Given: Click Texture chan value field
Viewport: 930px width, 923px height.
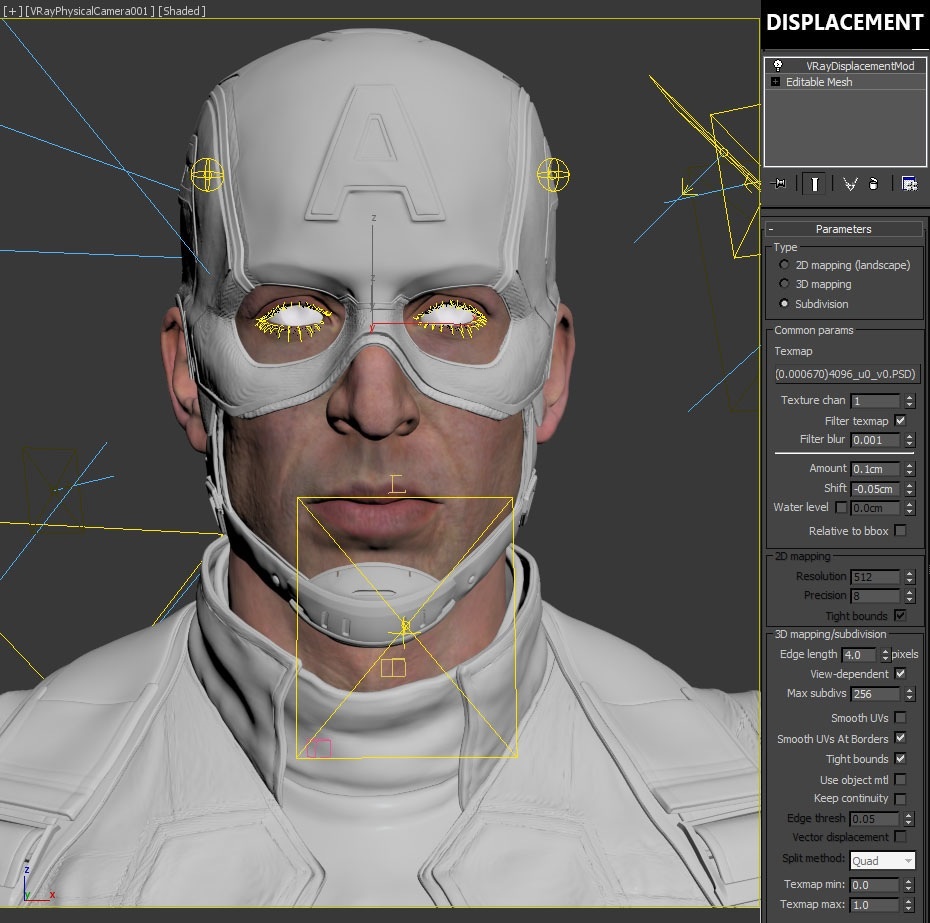Looking at the screenshot, I should [875, 401].
